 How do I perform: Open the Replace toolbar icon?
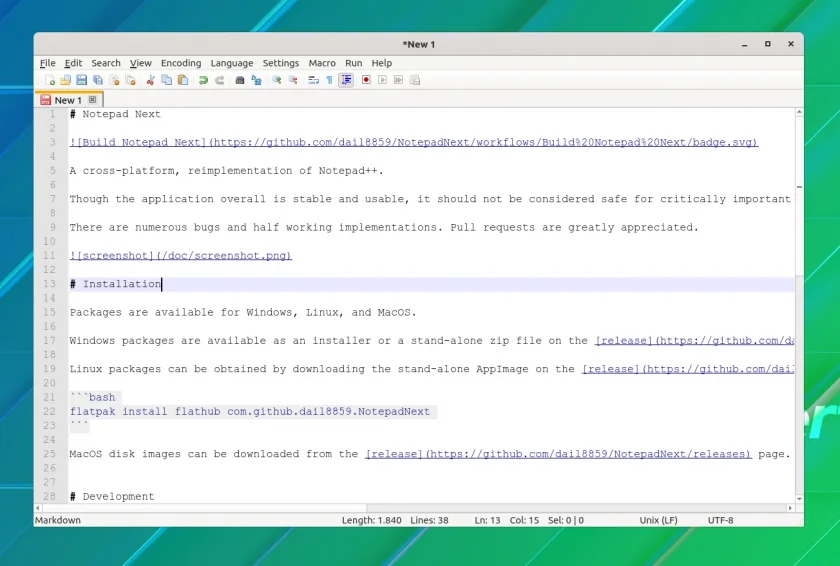pyautogui.click(x=256, y=80)
